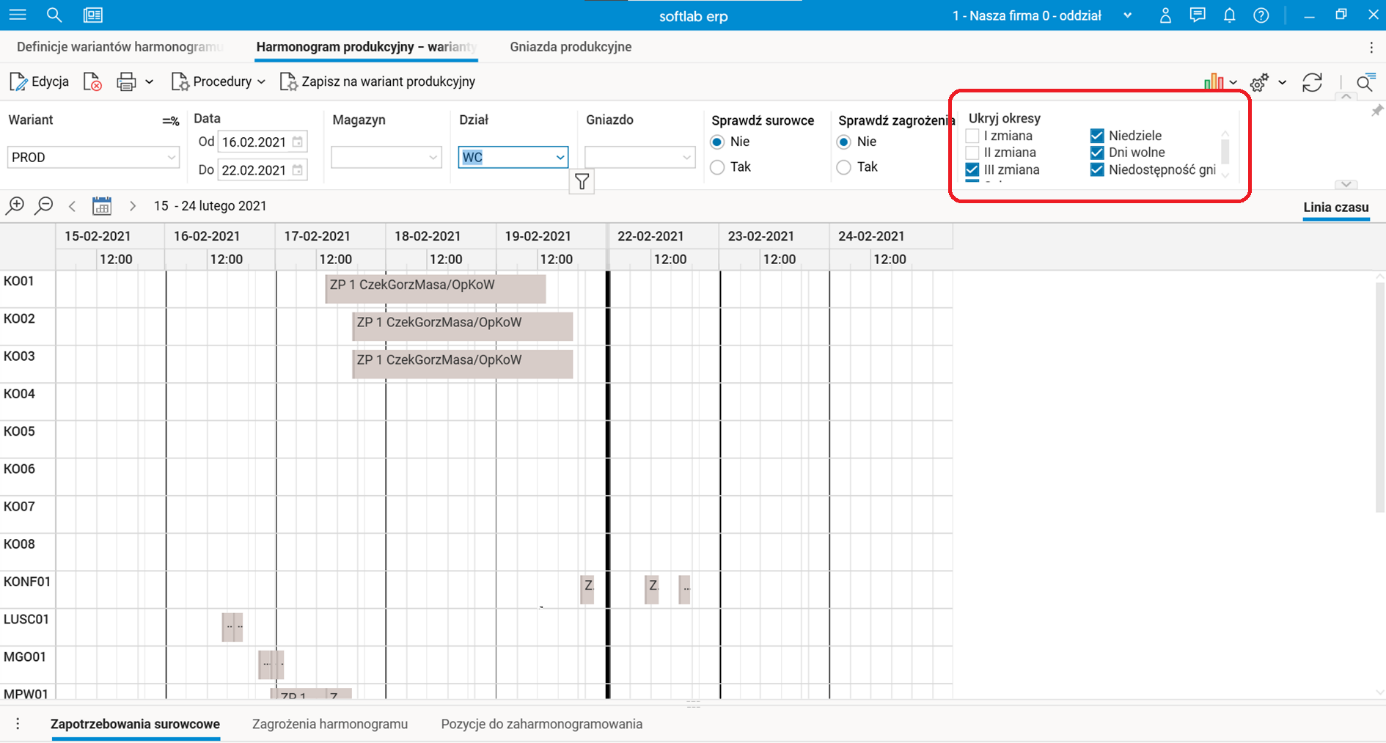Open the user account icon

1165,15
